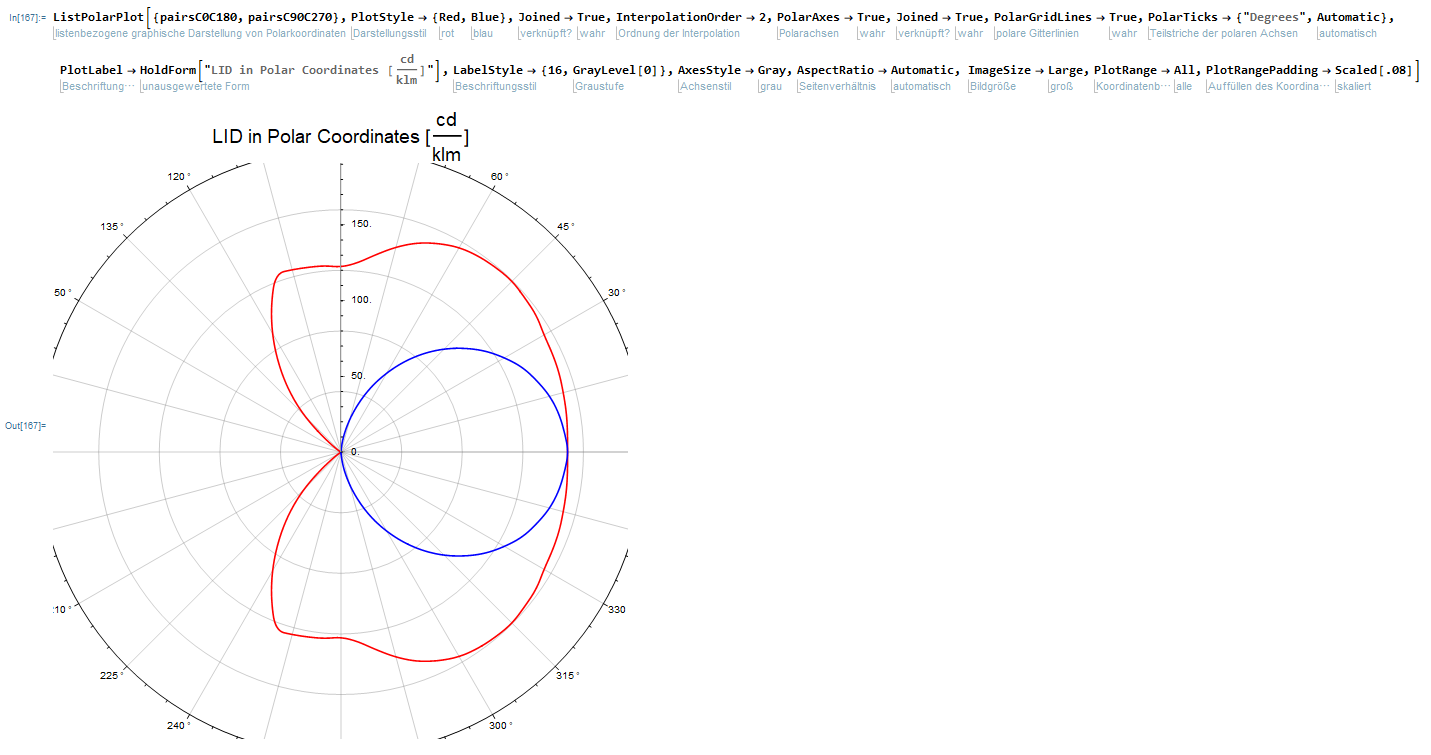The image size is (1431, 755).
Task: Click the PolarAxes option name
Action: (x=807, y=18)
